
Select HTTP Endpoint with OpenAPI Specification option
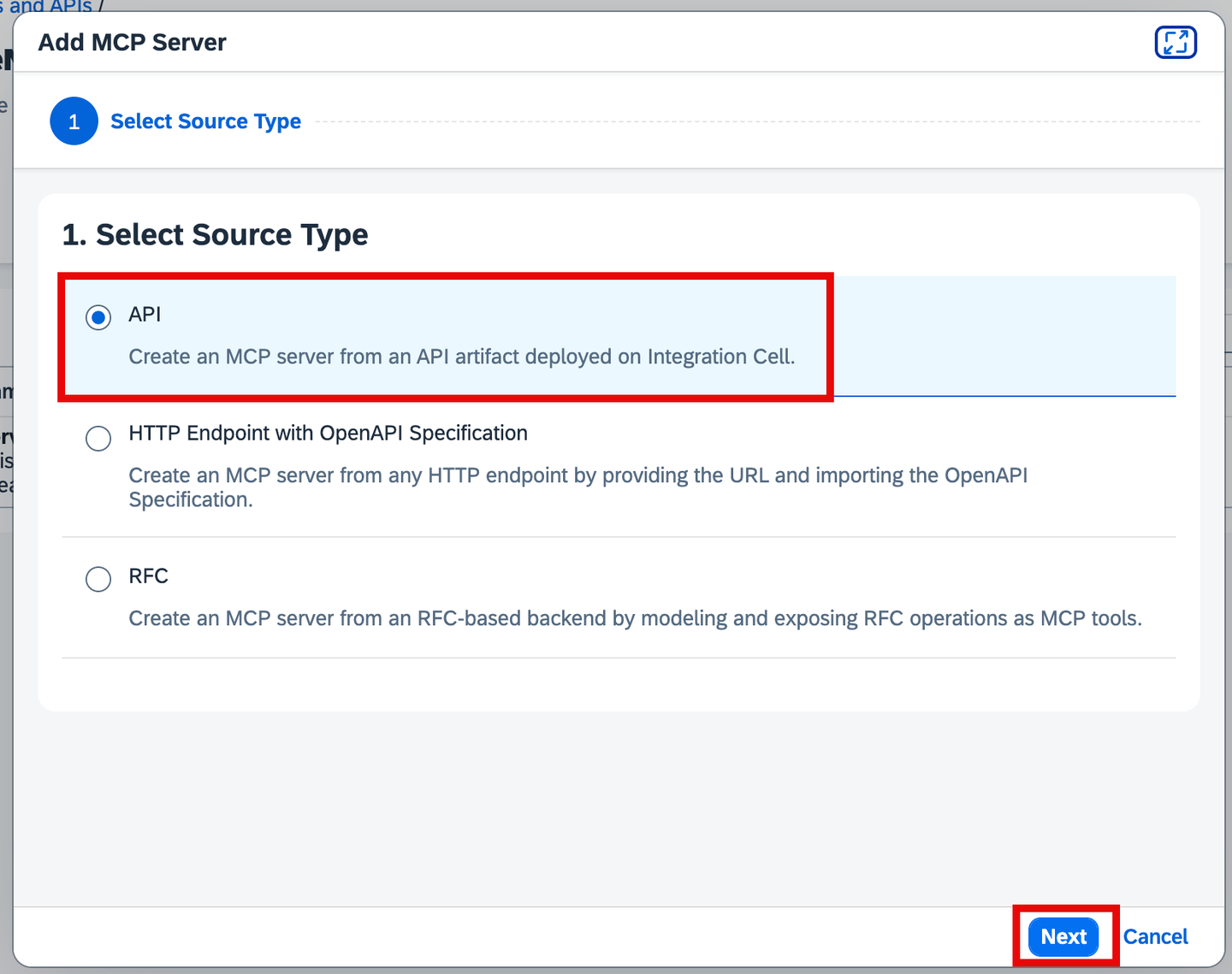point(98,438)
